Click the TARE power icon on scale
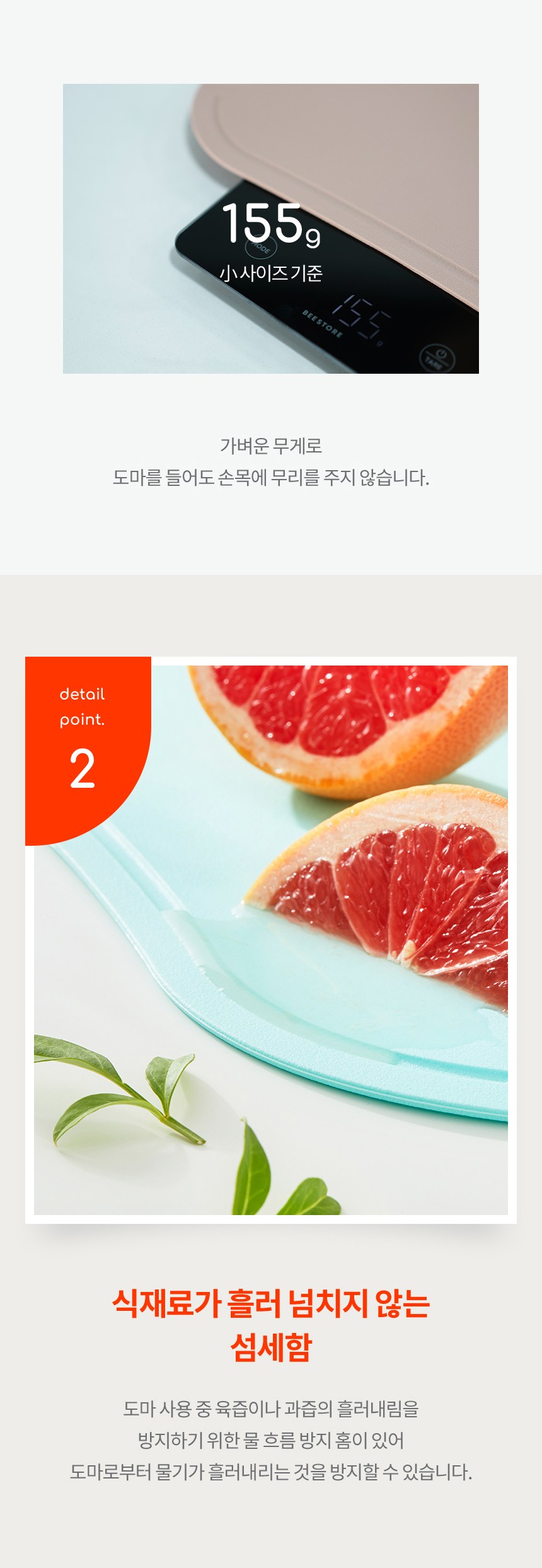 (x=435, y=357)
